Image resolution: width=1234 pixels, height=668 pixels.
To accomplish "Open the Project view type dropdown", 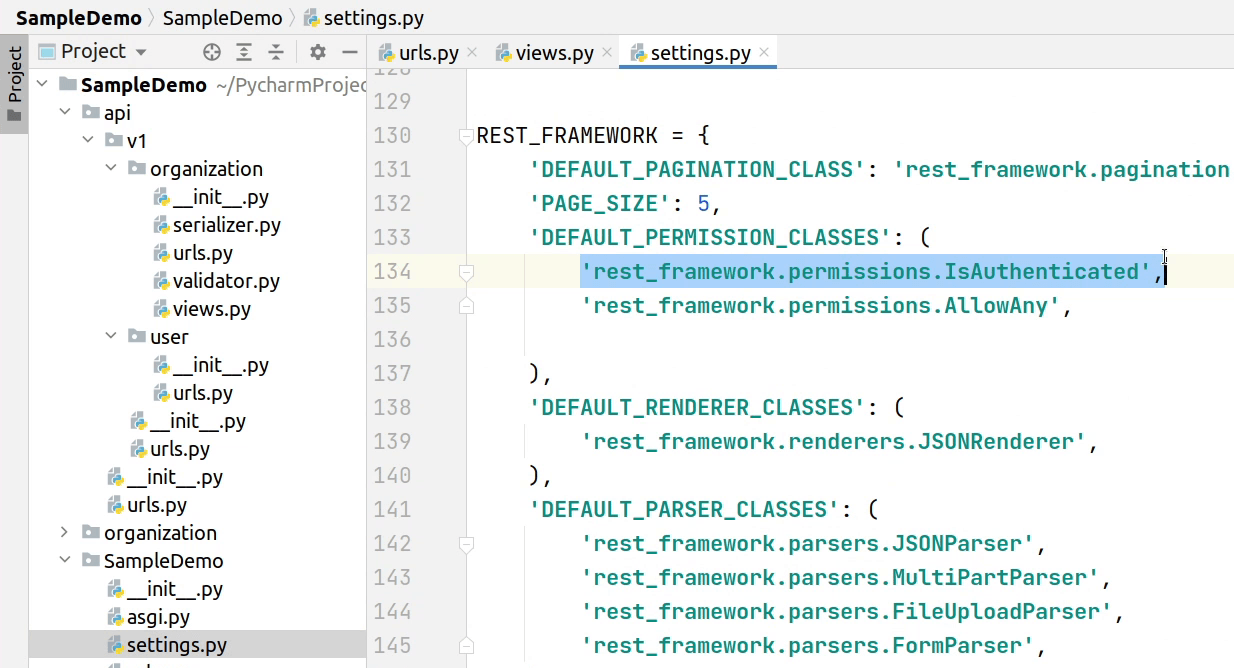I will click(139, 51).
